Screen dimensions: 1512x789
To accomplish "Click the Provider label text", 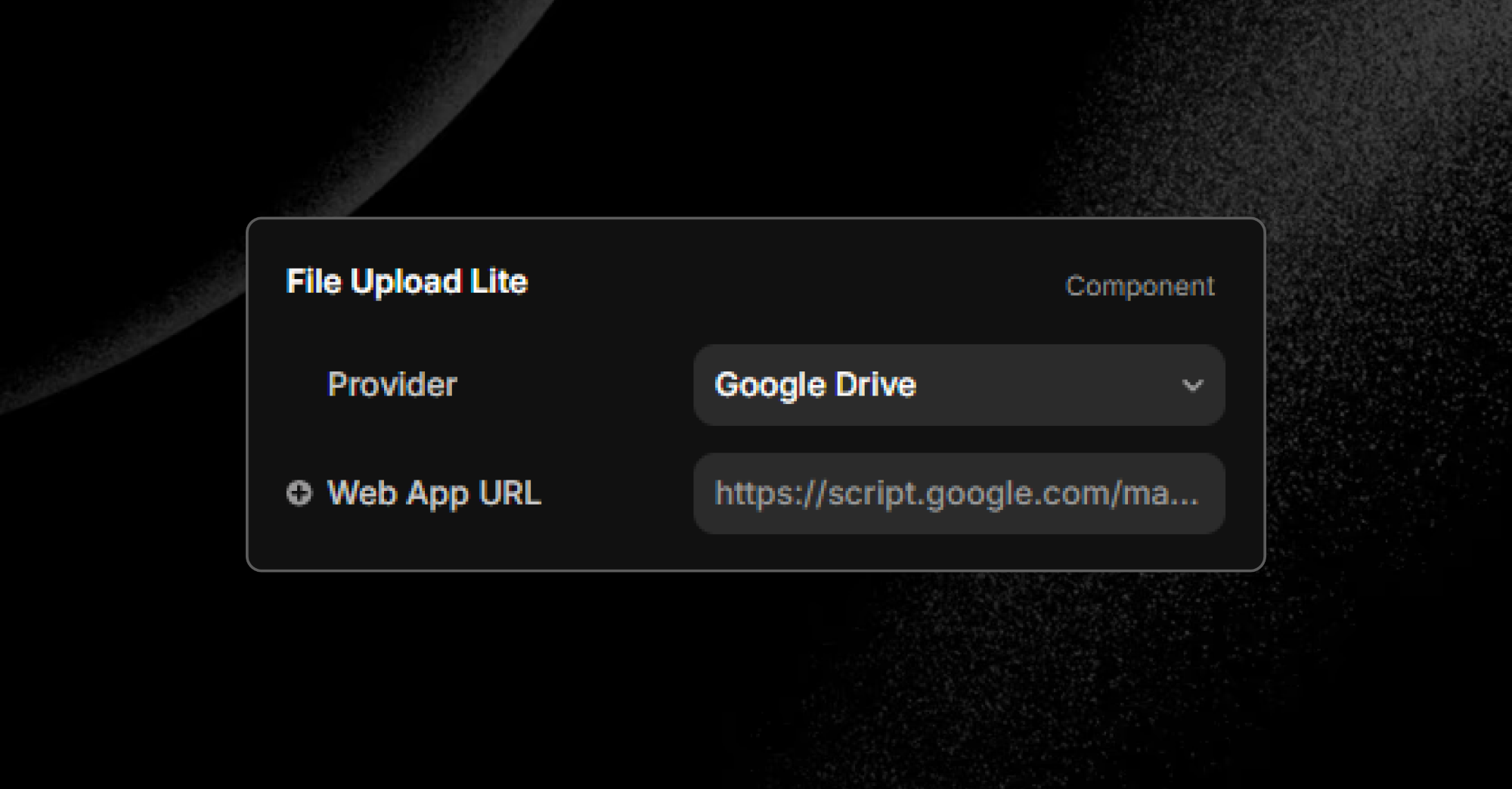I will 392,385.
